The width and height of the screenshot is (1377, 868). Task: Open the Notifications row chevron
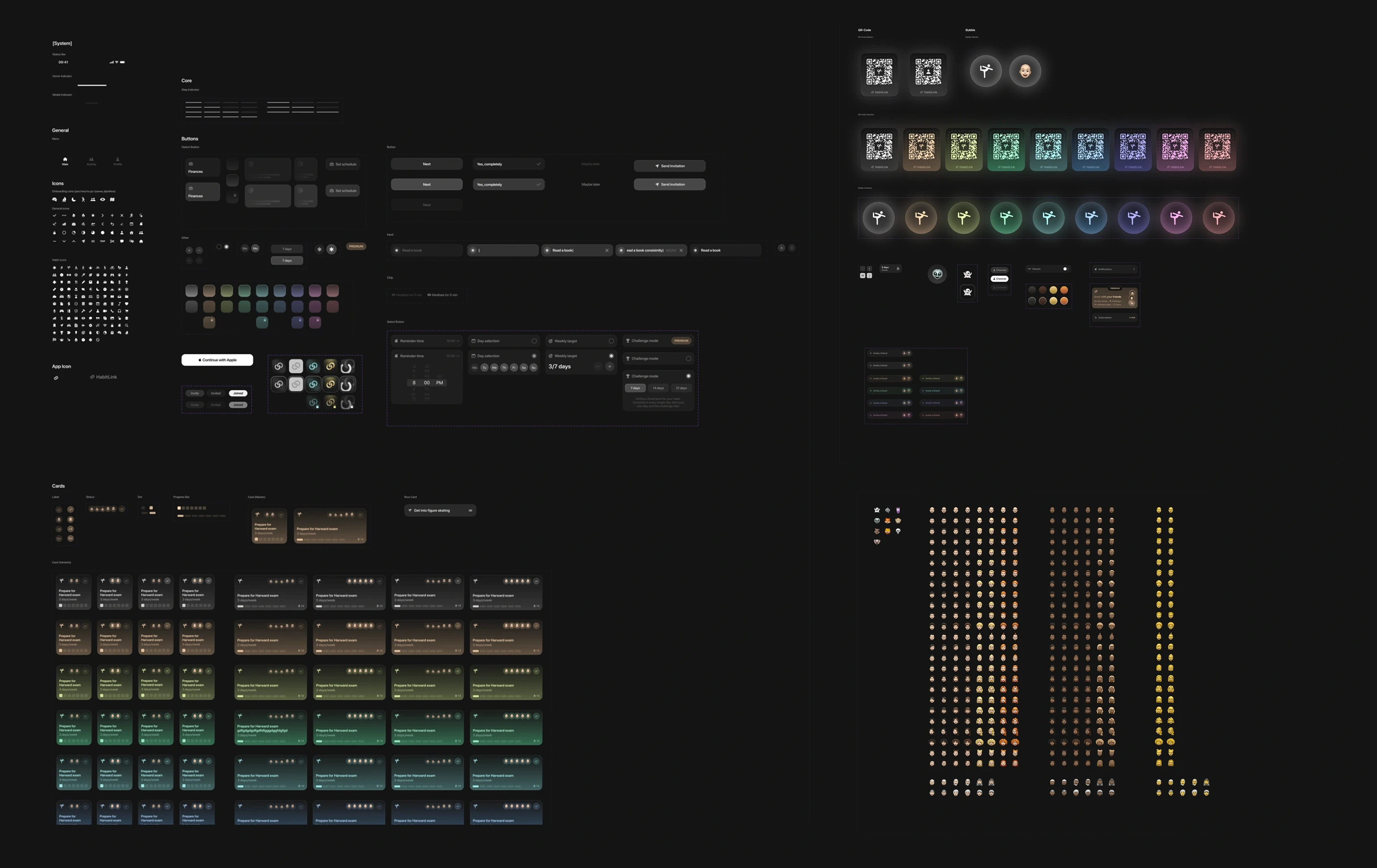(x=1134, y=269)
